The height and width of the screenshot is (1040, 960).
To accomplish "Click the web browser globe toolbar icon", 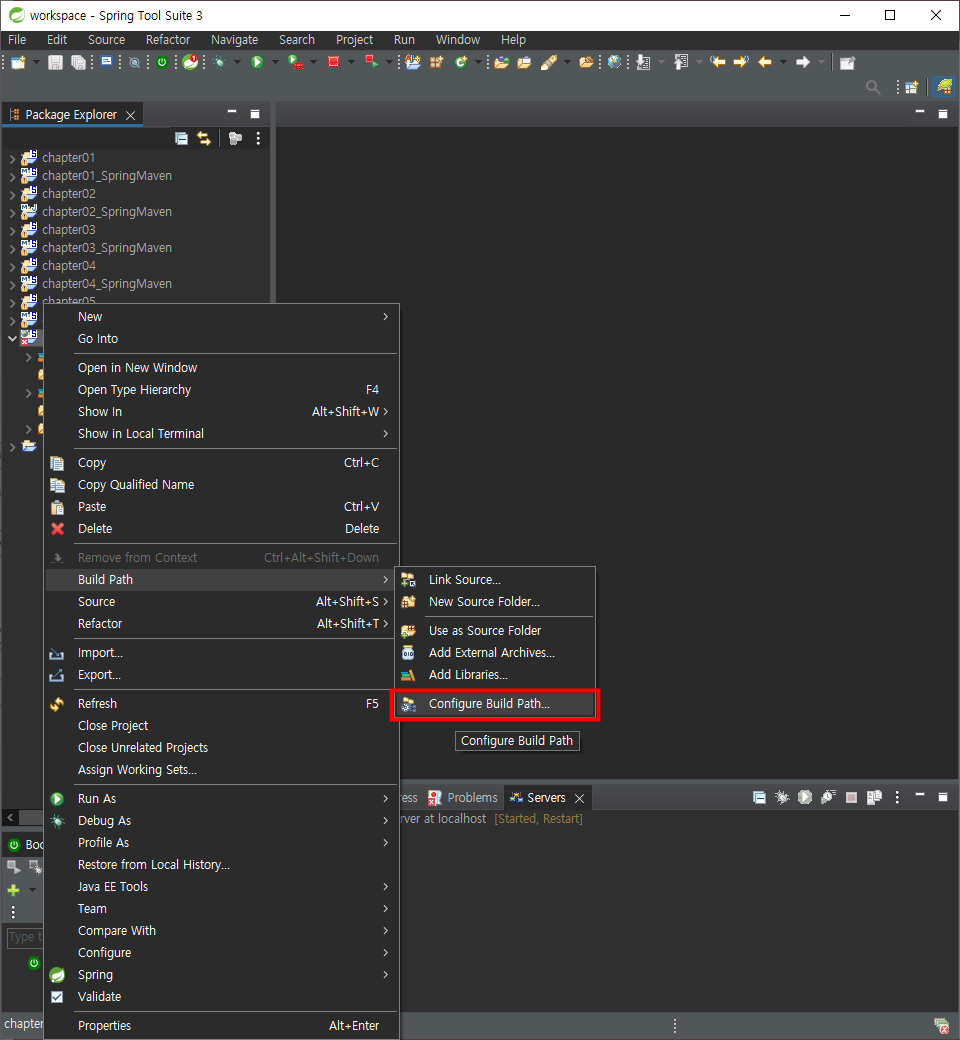I will (x=614, y=62).
